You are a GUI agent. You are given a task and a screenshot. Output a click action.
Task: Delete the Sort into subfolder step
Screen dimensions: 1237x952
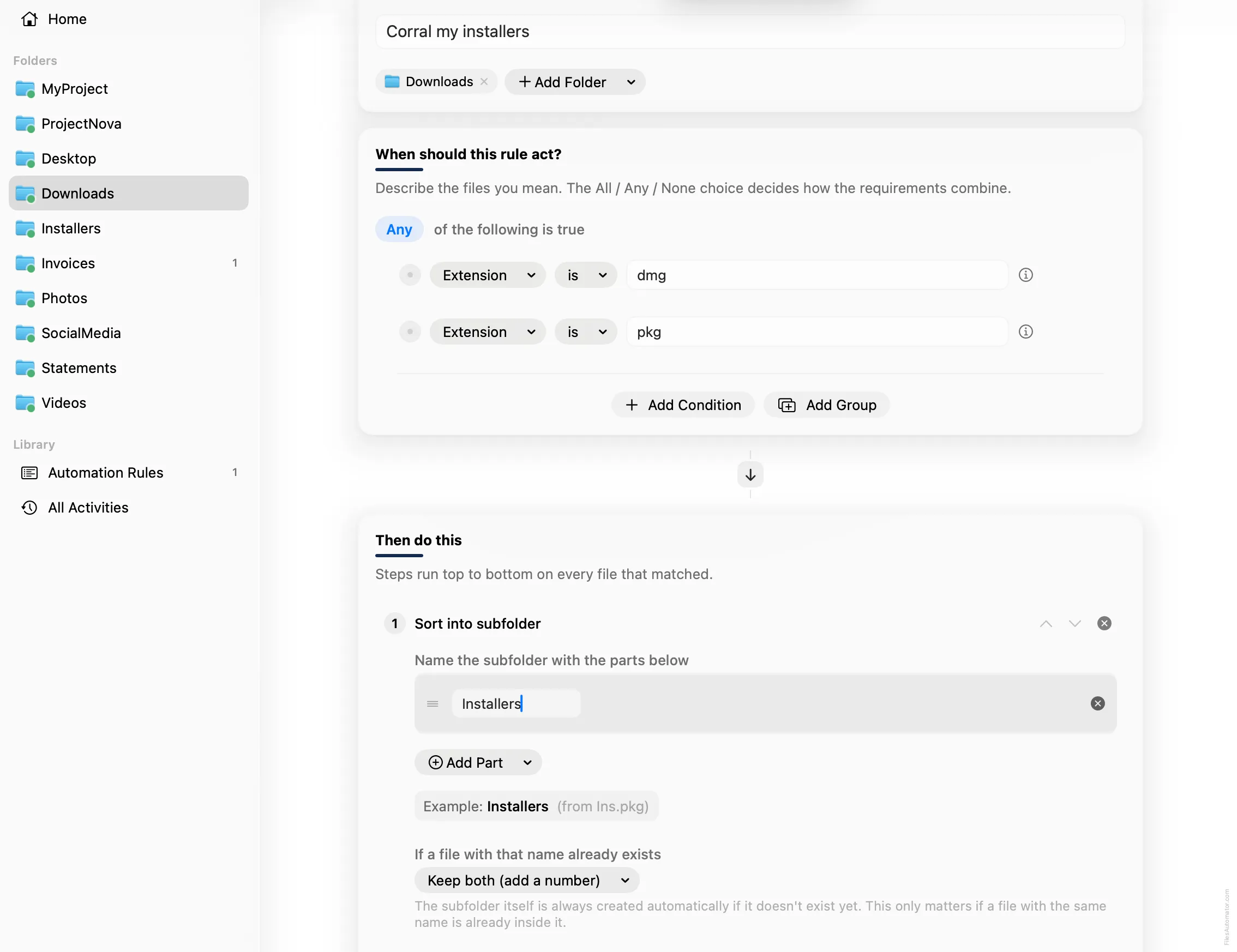click(x=1104, y=624)
